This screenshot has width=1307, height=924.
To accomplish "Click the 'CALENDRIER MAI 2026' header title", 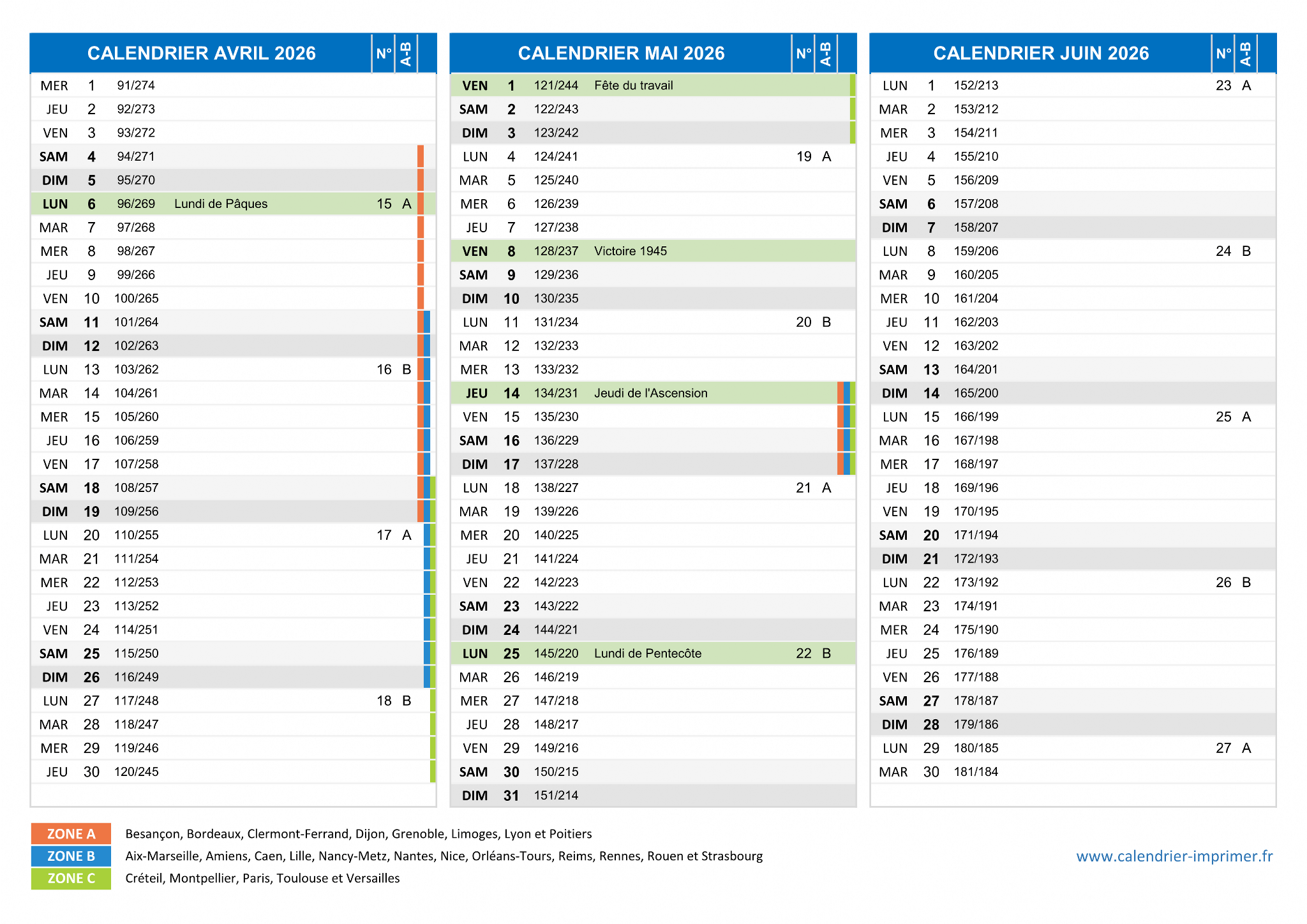I will pyautogui.click(x=621, y=53).
